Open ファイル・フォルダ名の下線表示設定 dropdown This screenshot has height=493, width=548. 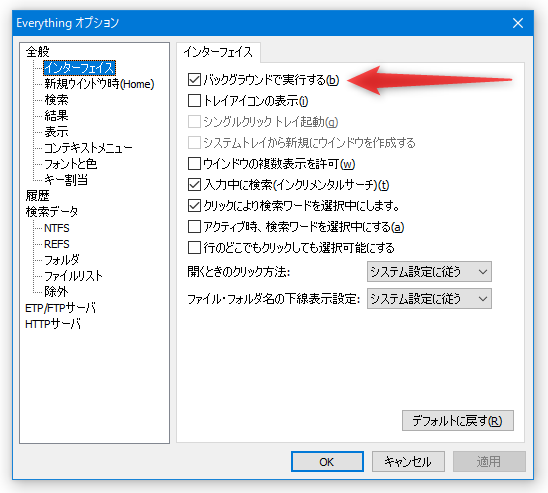pos(429,299)
